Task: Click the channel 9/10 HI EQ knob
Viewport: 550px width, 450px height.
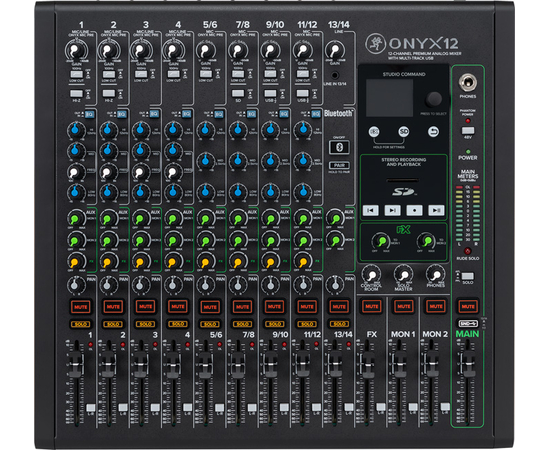Action: [x=270, y=130]
